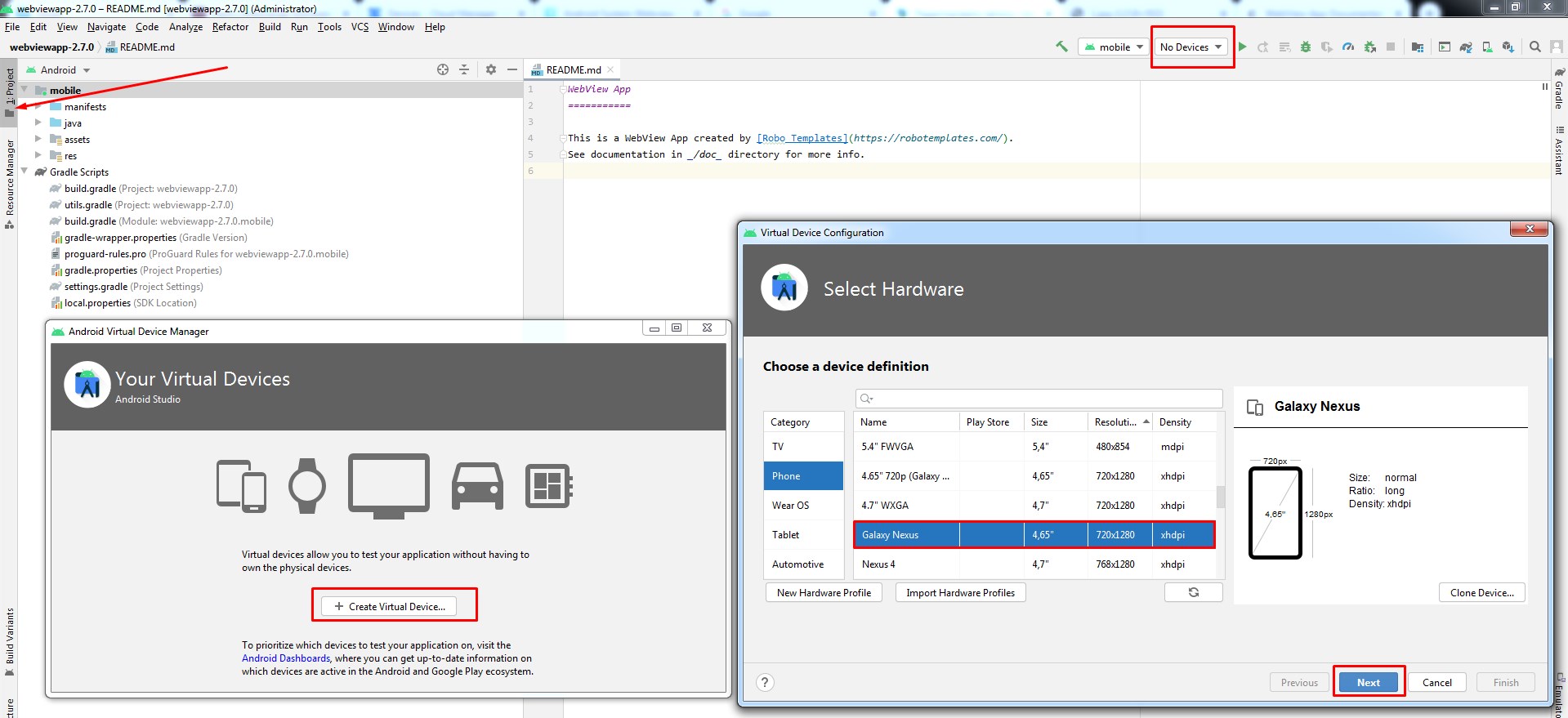This screenshot has height=718, width=1568.
Task: Open the Resource Manager side tab
Action: point(9,184)
